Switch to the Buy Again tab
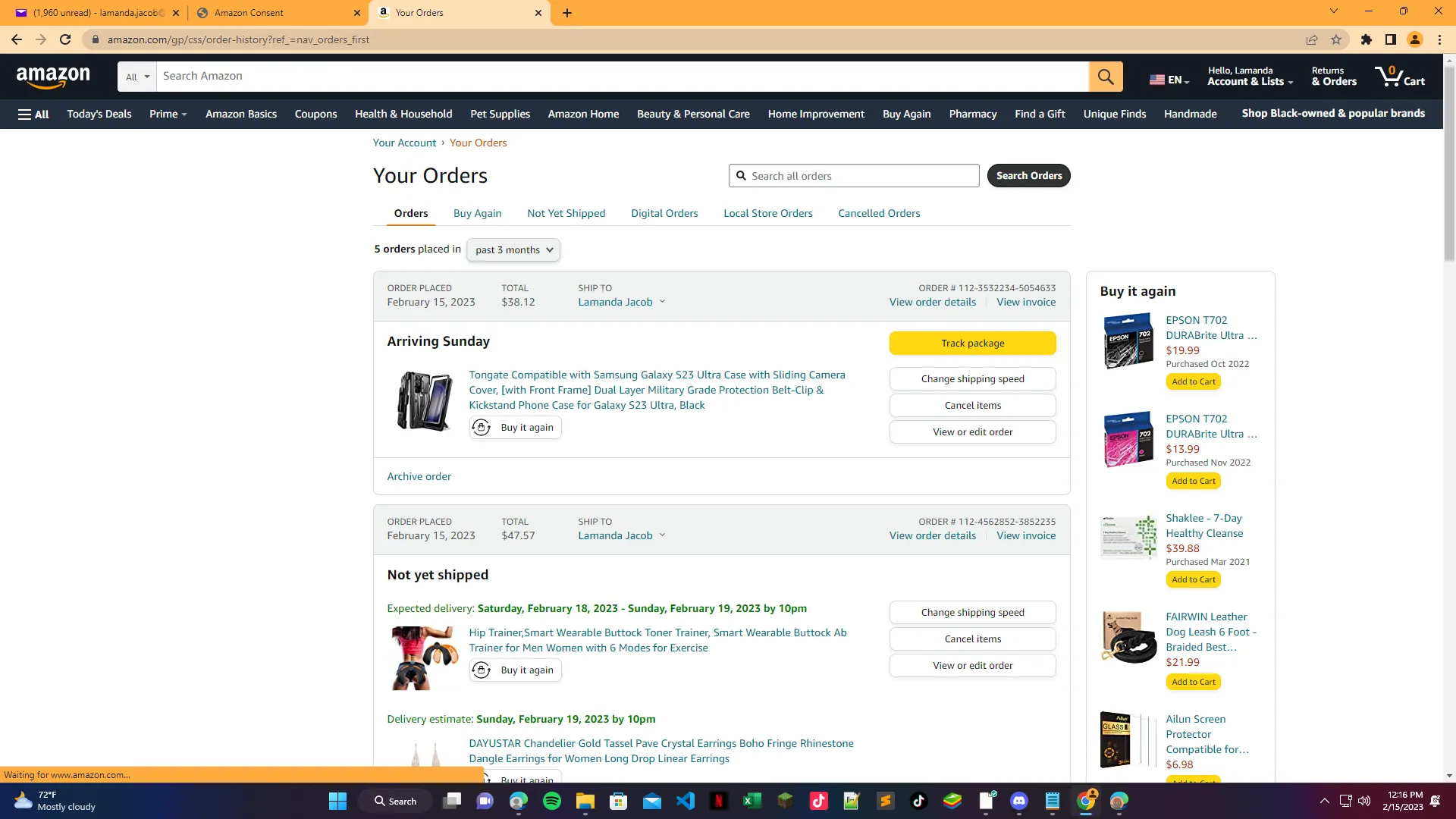Screen dimensions: 1456x819 tap(477, 213)
